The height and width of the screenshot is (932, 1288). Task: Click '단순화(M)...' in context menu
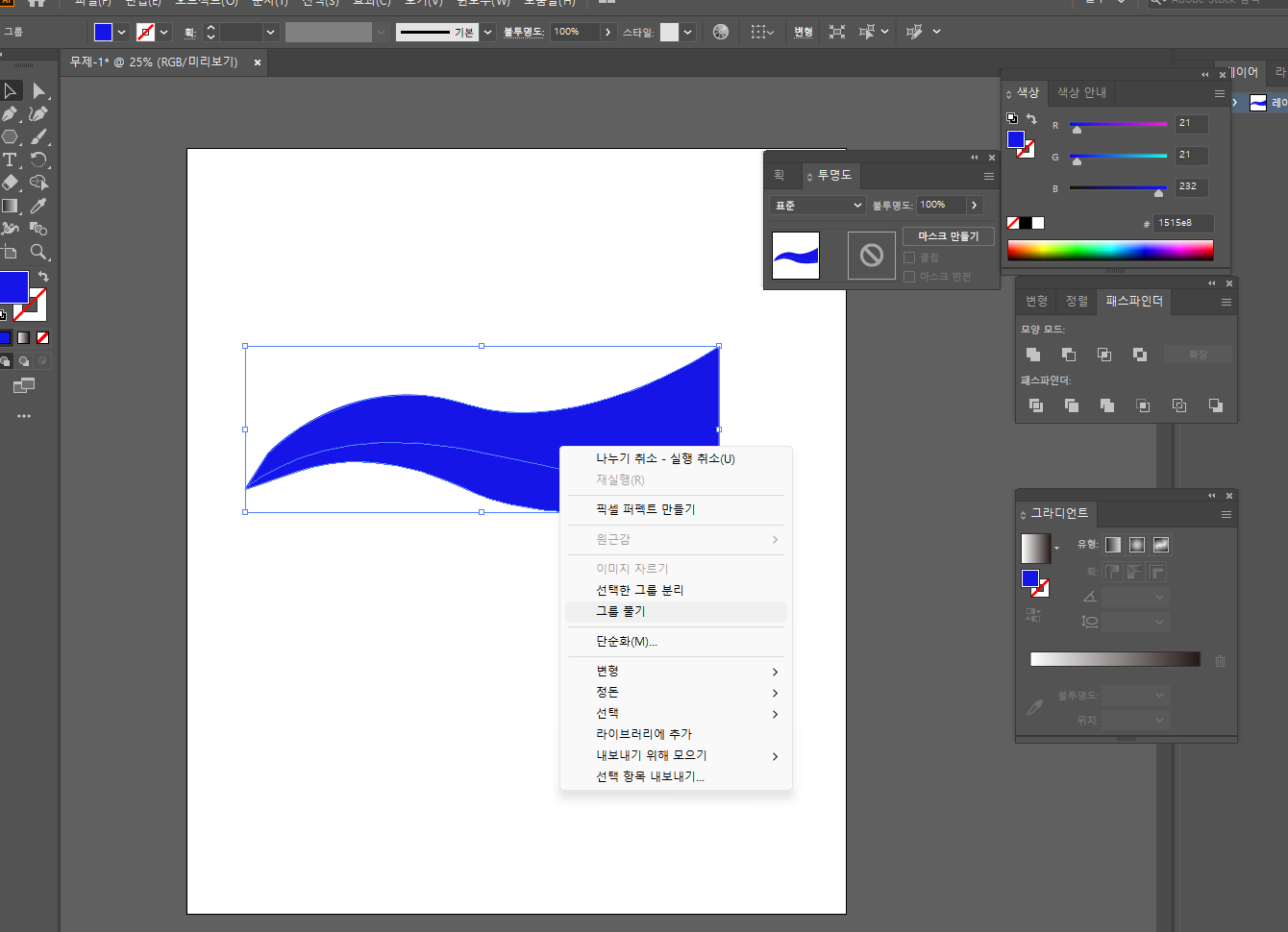[x=627, y=641]
